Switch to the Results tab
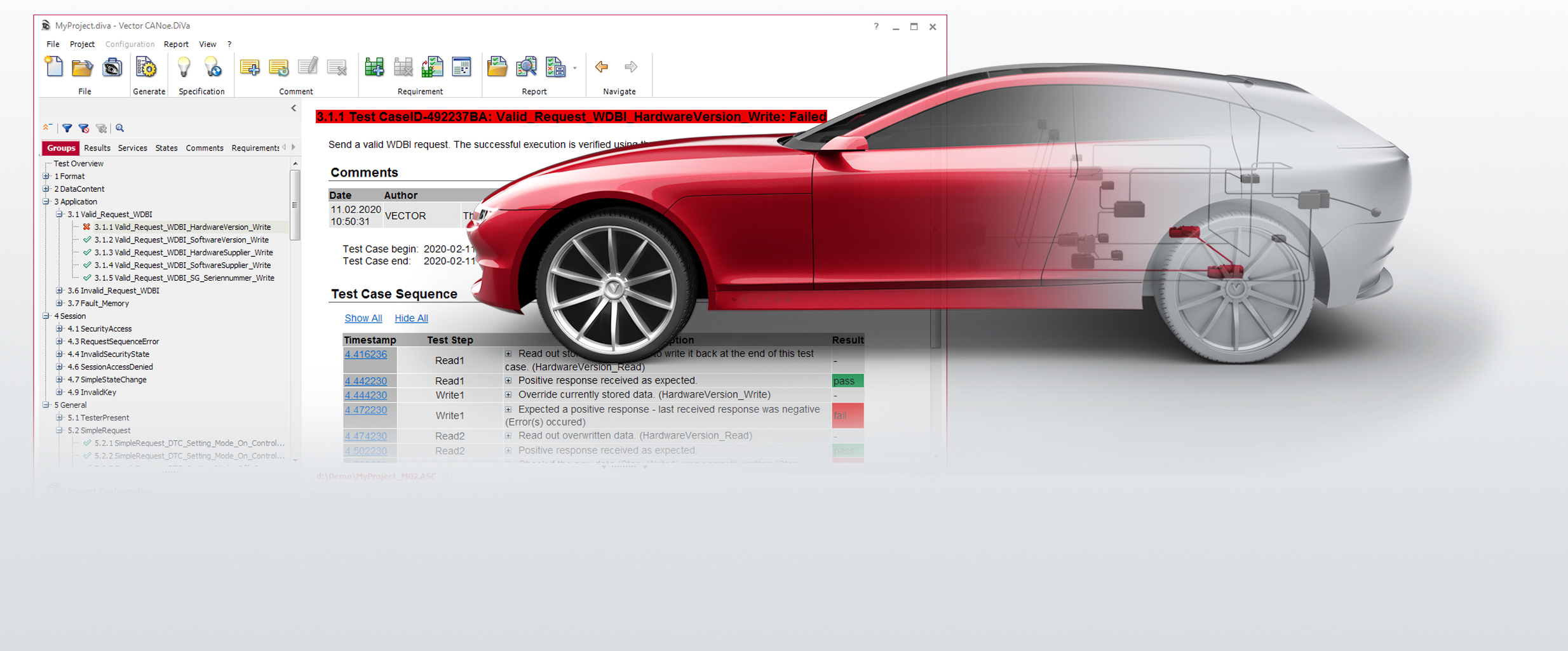 97,148
